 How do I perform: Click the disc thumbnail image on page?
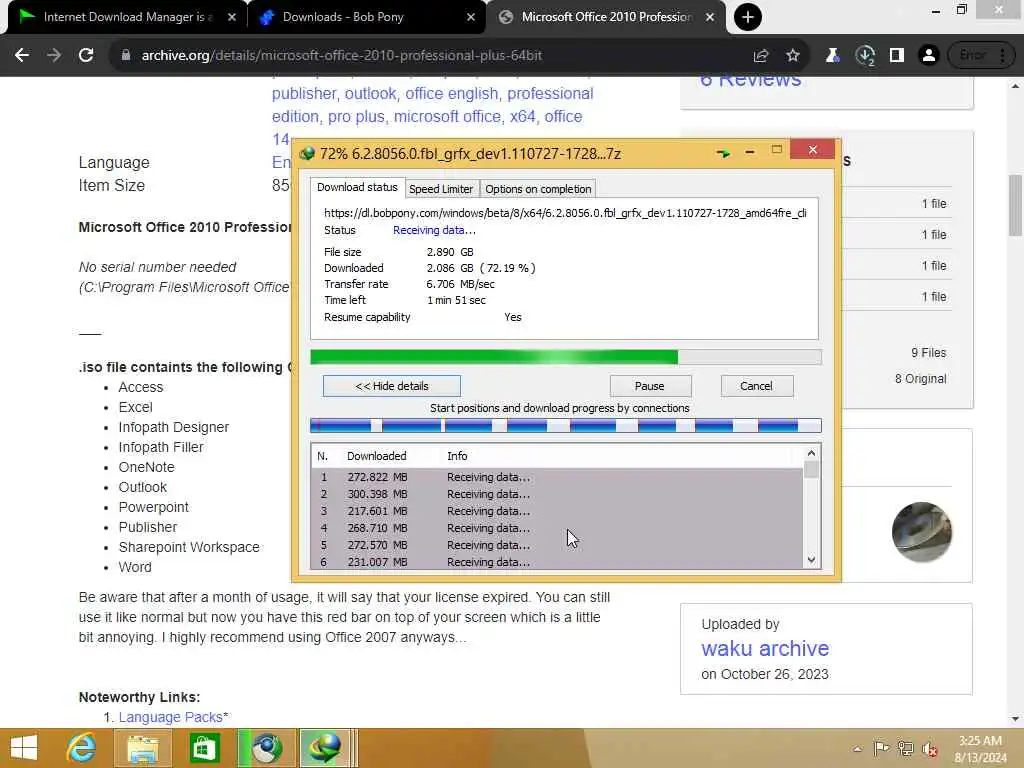tap(921, 532)
